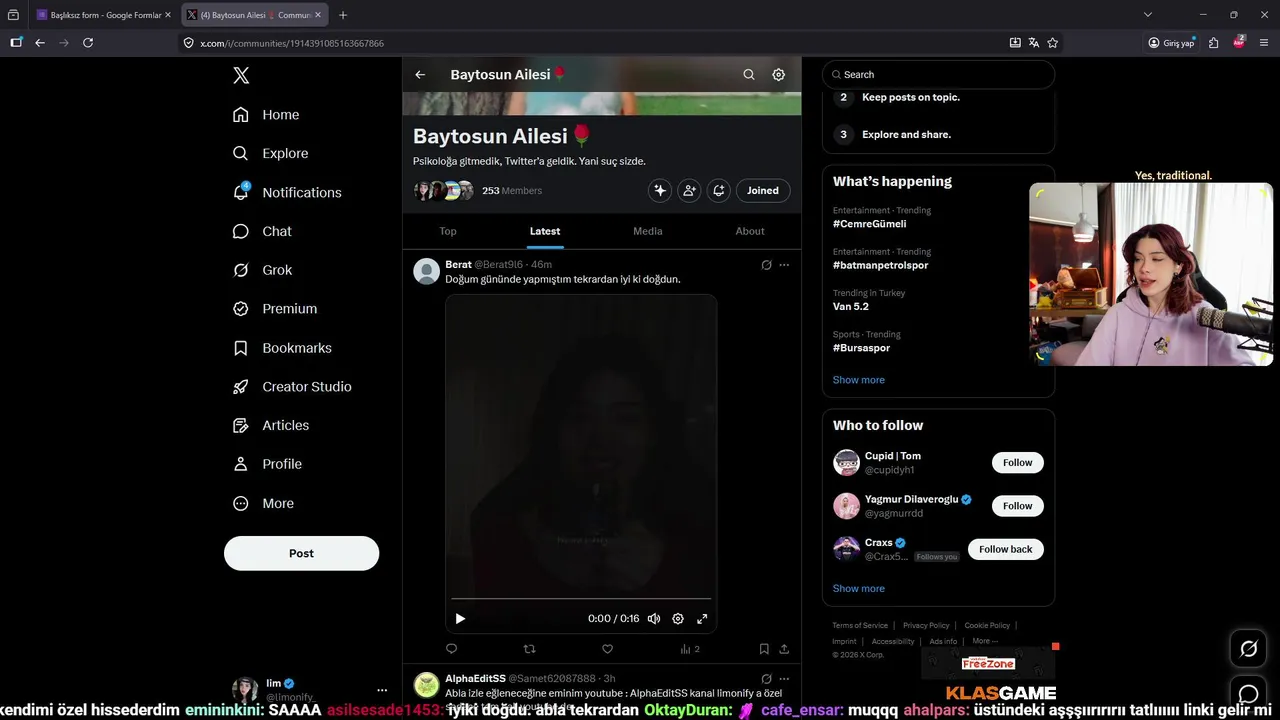The width and height of the screenshot is (1280, 720).
Task: Click the Search input field
Action: pos(938,75)
